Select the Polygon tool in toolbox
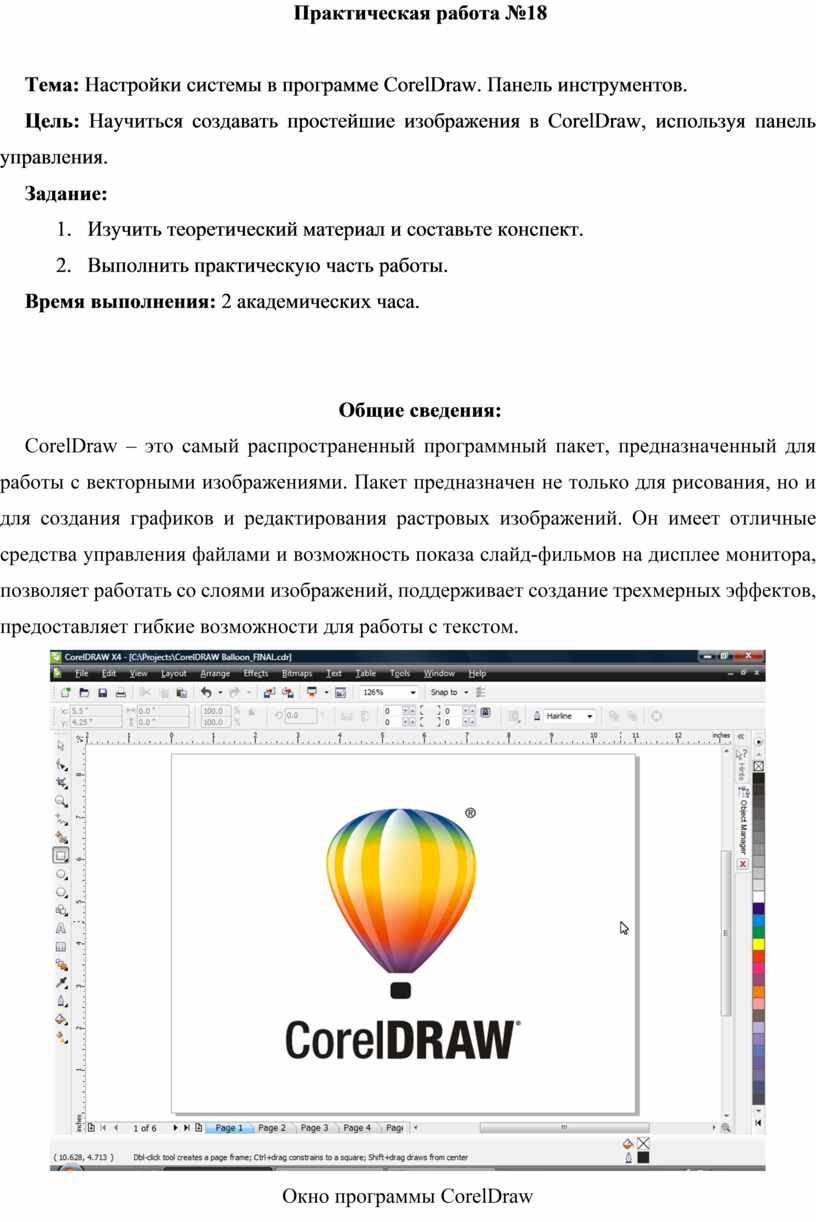 pyautogui.click(x=61, y=891)
